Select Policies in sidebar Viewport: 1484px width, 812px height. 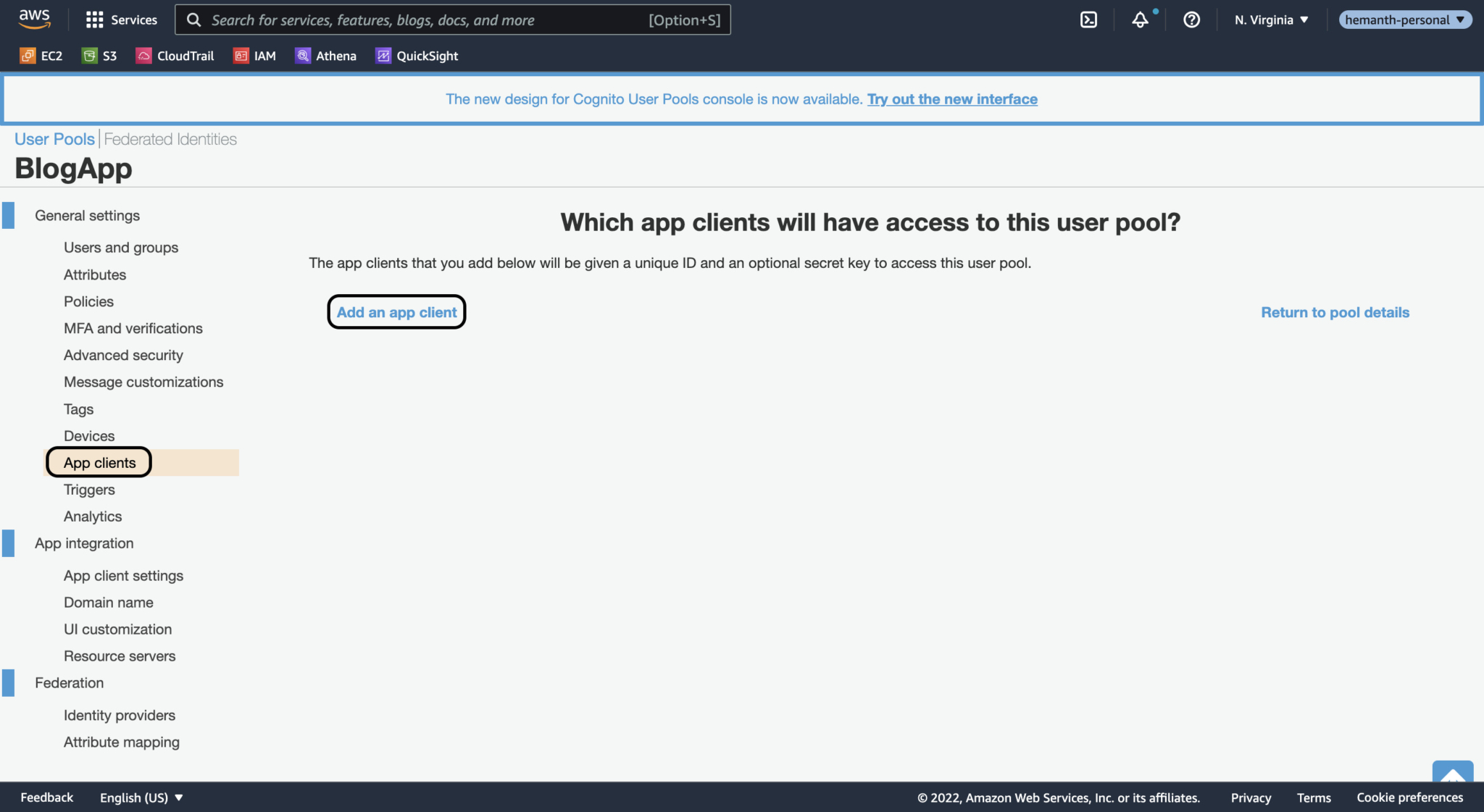pos(88,301)
